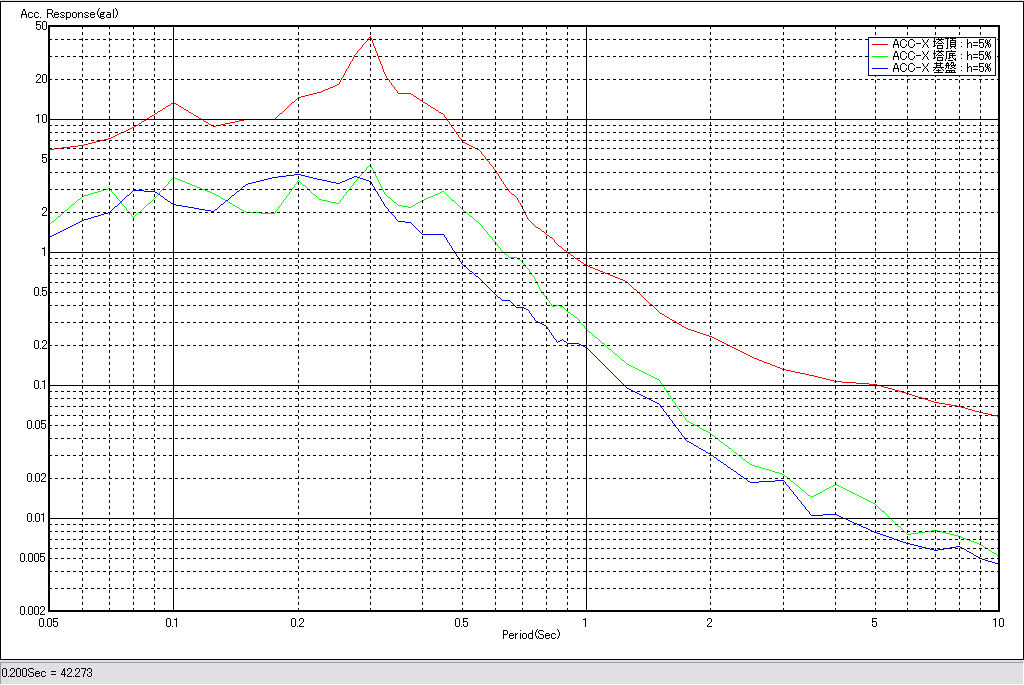Click the blue 基盤 legend line sample

tap(879, 68)
